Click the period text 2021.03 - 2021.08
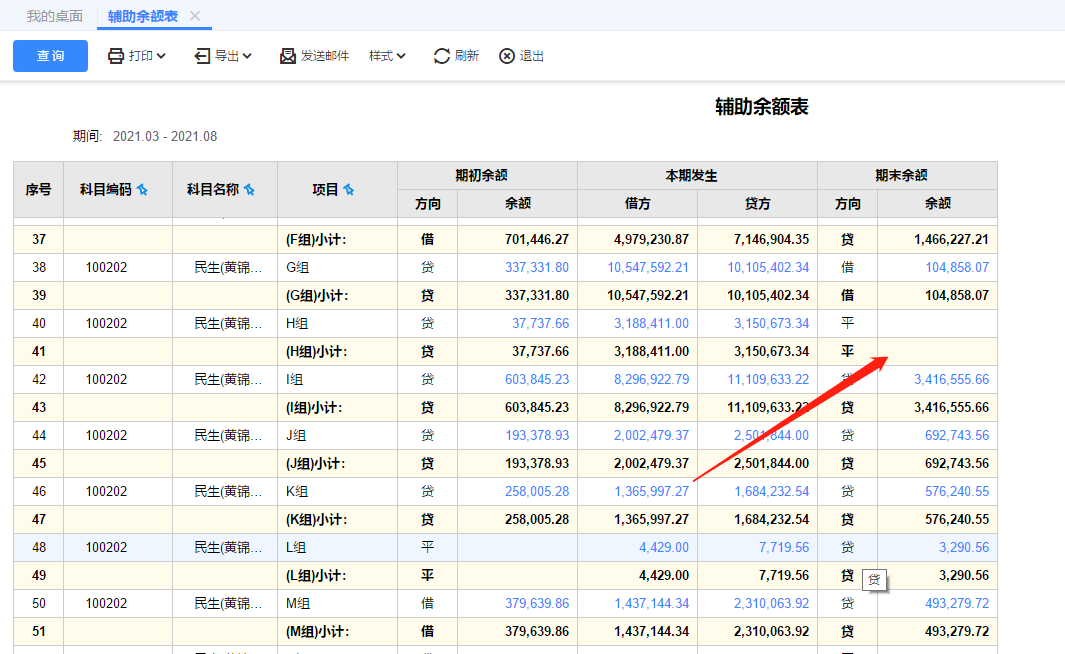The width and height of the screenshot is (1065, 654). 165,137
